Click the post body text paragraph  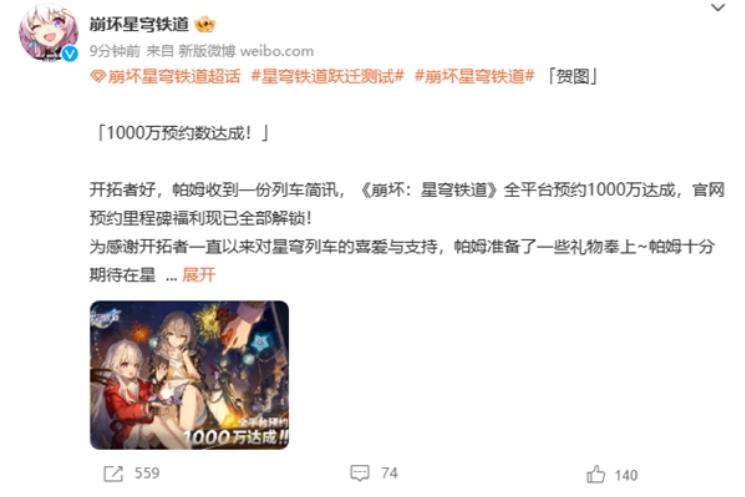407,232
